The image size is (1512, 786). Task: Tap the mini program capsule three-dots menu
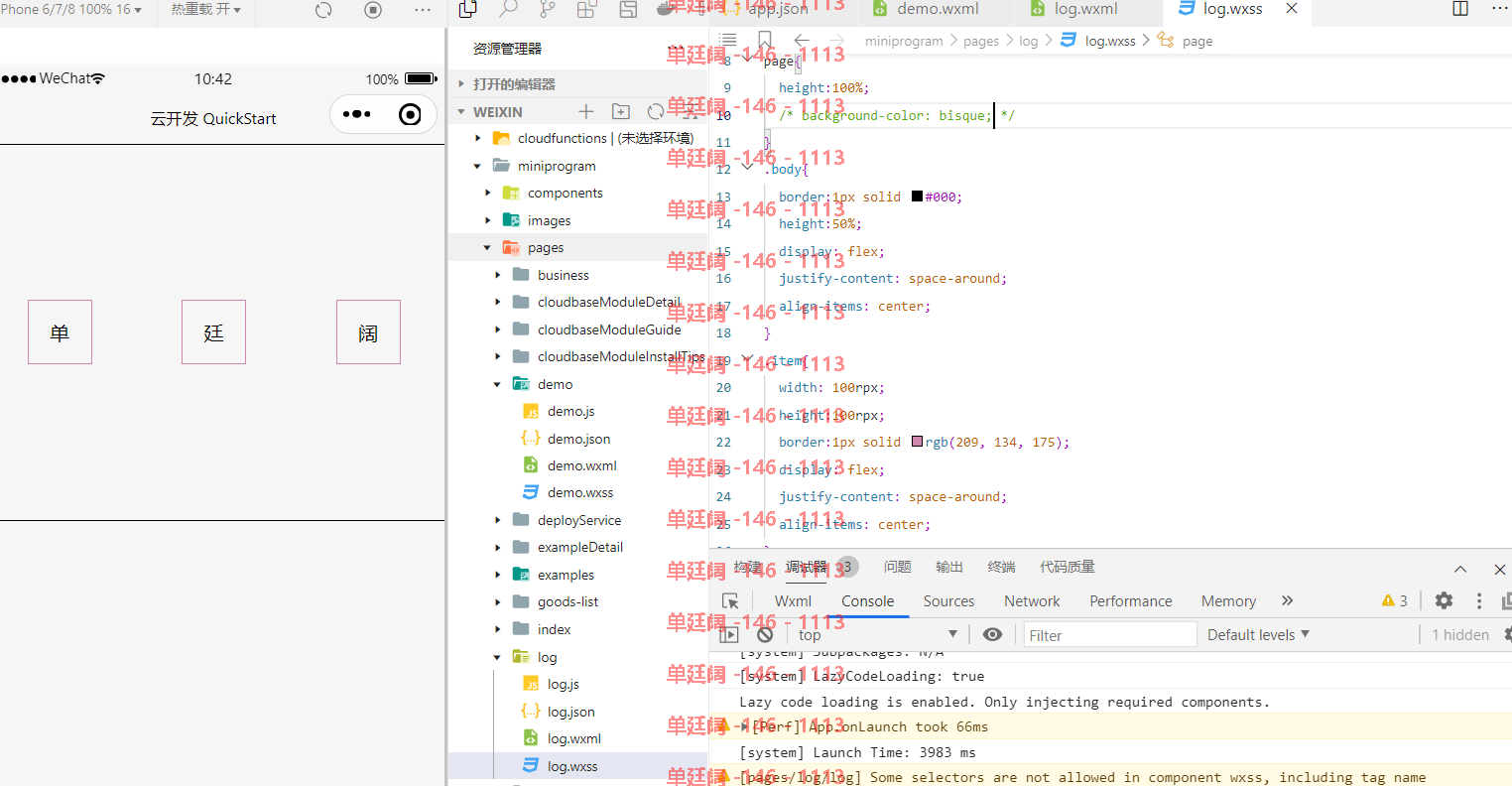[357, 114]
